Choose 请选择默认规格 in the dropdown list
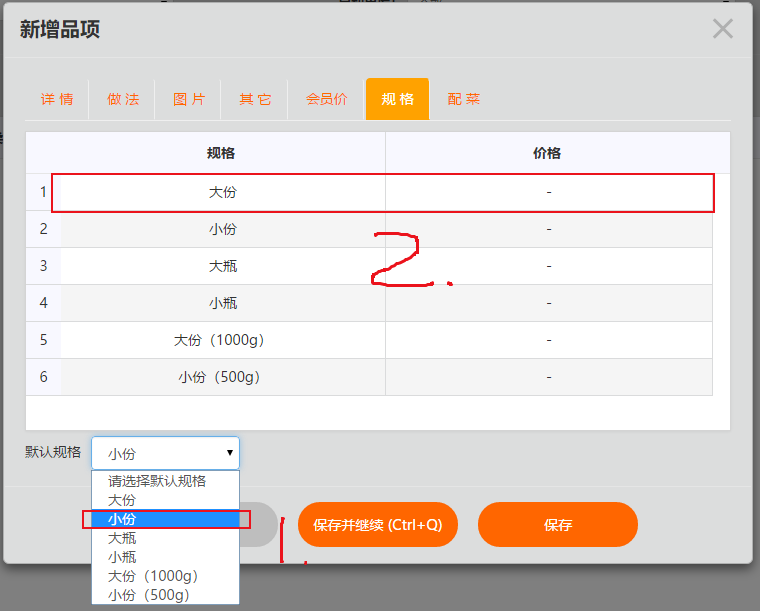This screenshot has height=611, width=760. (x=165, y=481)
